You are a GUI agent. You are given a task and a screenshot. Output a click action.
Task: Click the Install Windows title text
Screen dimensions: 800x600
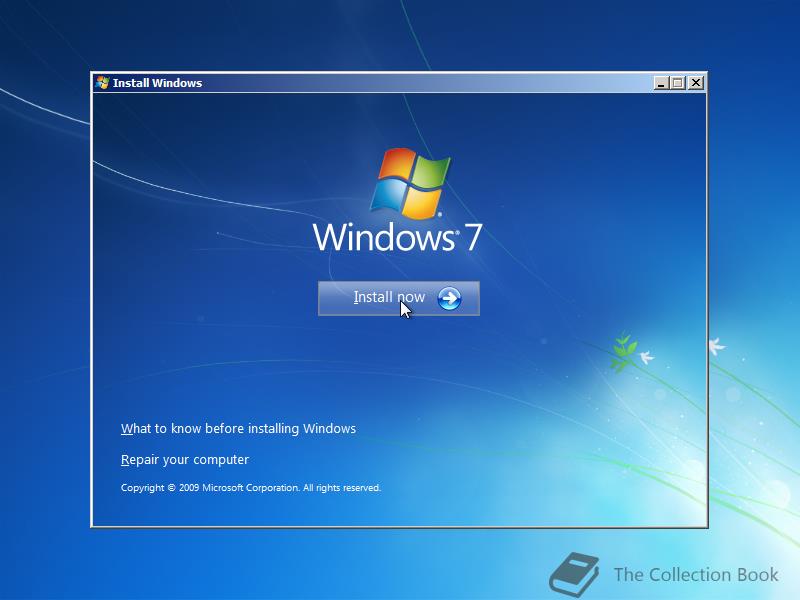click(x=157, y=83)
